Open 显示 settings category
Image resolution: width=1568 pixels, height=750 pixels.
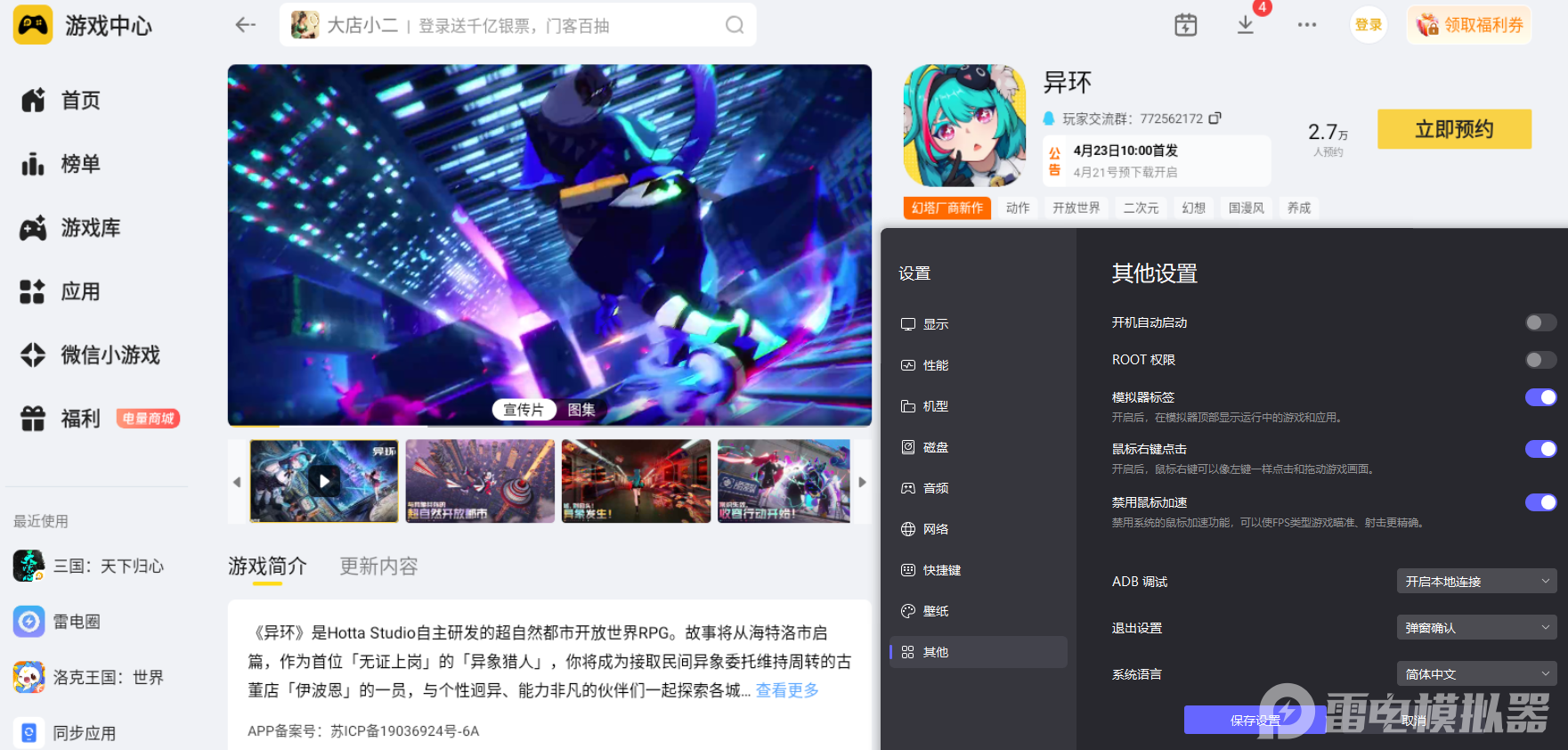[979, 324]
